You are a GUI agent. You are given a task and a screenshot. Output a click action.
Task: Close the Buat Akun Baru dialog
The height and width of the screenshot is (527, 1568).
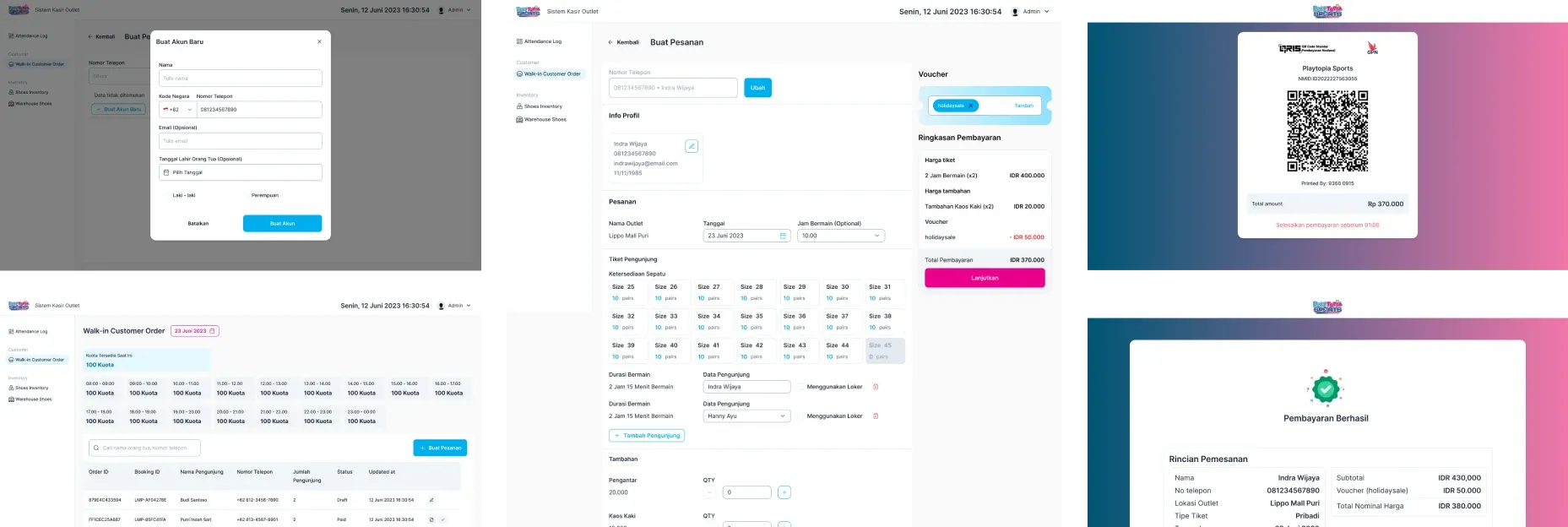click(x=319, y=41)
